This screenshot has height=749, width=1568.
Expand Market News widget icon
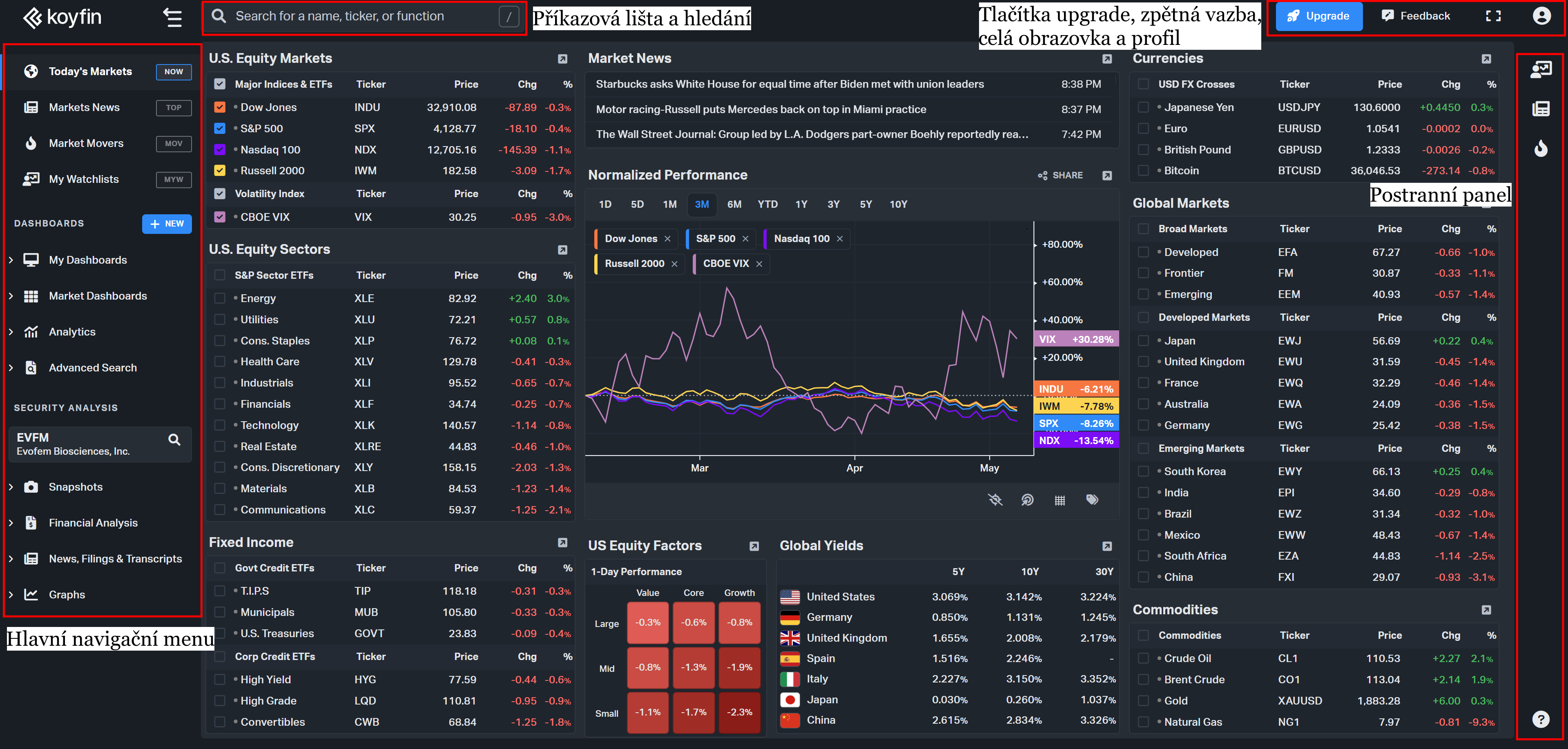pyautogui.click(x=1107, y=59)
